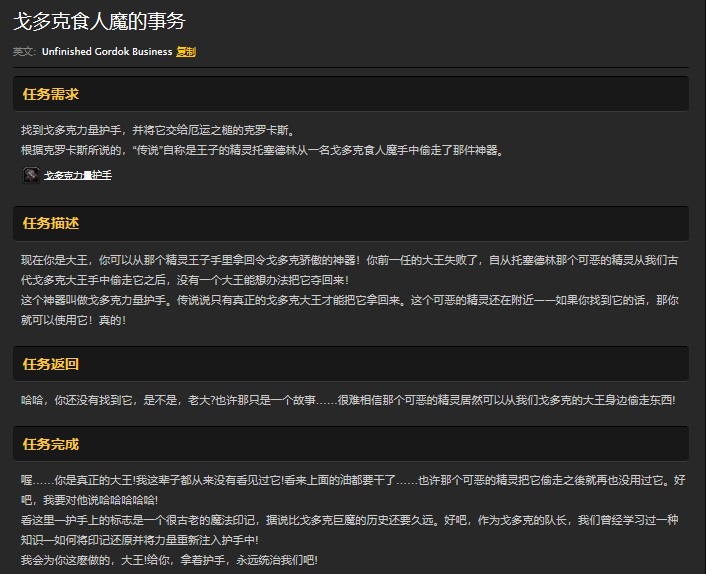Click the yellow 复制 copy link

coord(186,52)
